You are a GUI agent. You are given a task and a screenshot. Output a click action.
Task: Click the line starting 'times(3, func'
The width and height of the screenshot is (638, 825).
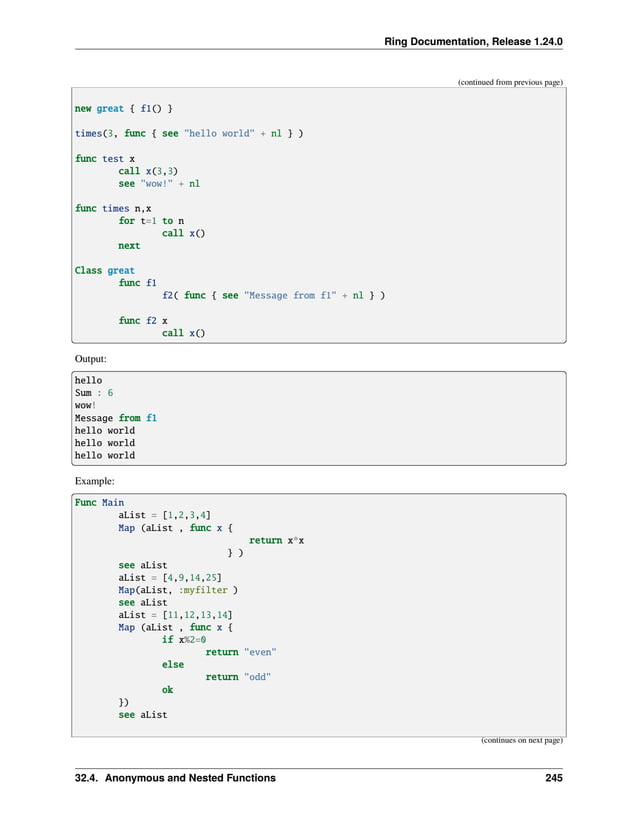189,133
